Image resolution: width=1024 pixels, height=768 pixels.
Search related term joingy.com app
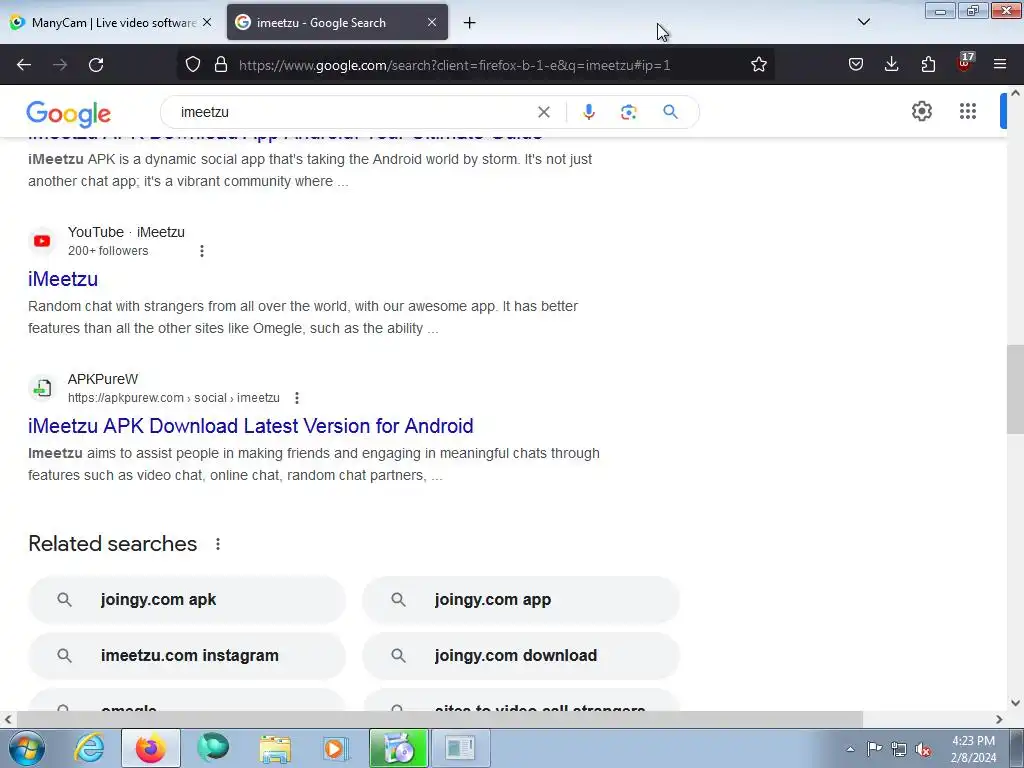pos(520,600)
